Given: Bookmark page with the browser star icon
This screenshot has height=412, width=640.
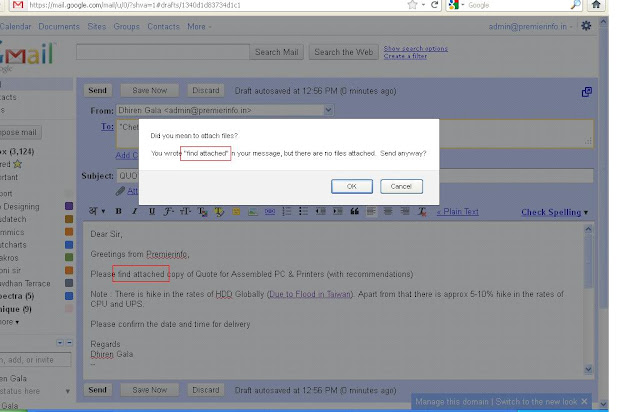Looking at the screenshot, I should point(413,5).
